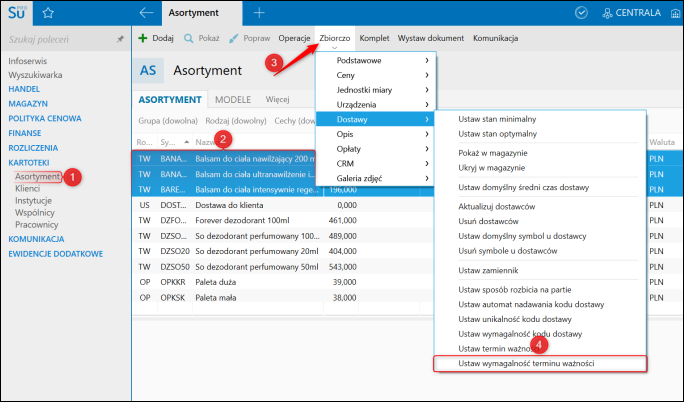Click the Subiekt SU Pro logo
Screen dimensions: 684x402
pyautogui.click(x=17, y=13)
